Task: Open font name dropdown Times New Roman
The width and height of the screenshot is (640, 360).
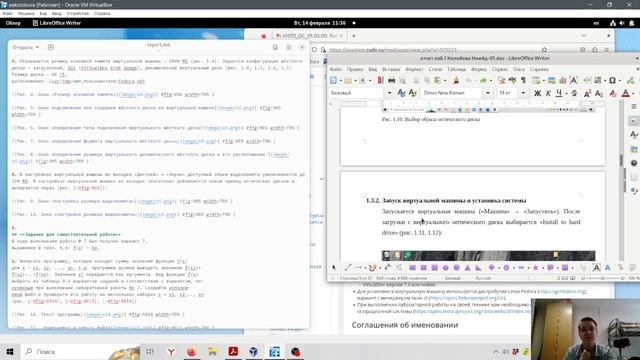Action: (488, 93)
